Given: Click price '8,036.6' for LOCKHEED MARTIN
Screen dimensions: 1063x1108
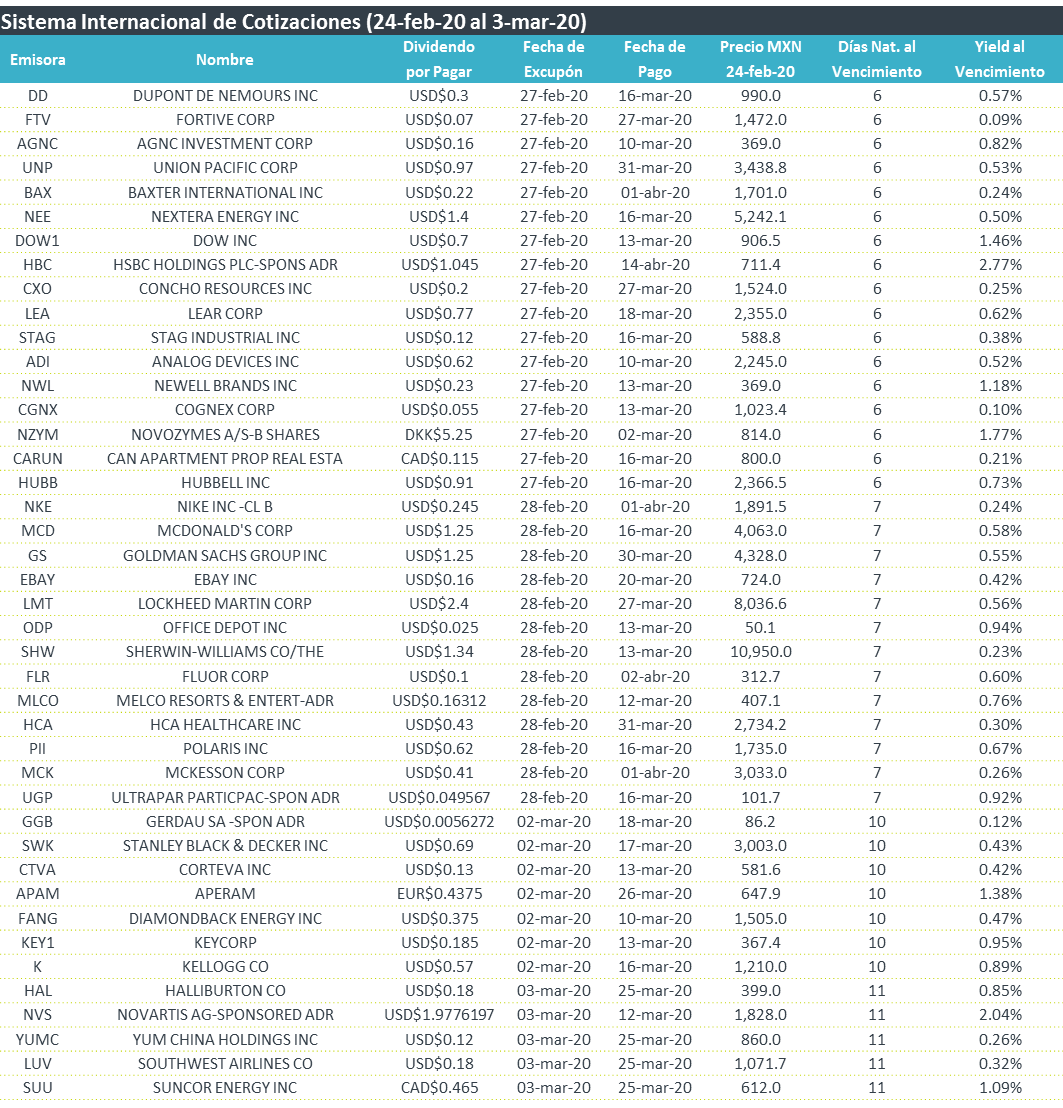Looking at the screenshot, I should click(760, 603).
